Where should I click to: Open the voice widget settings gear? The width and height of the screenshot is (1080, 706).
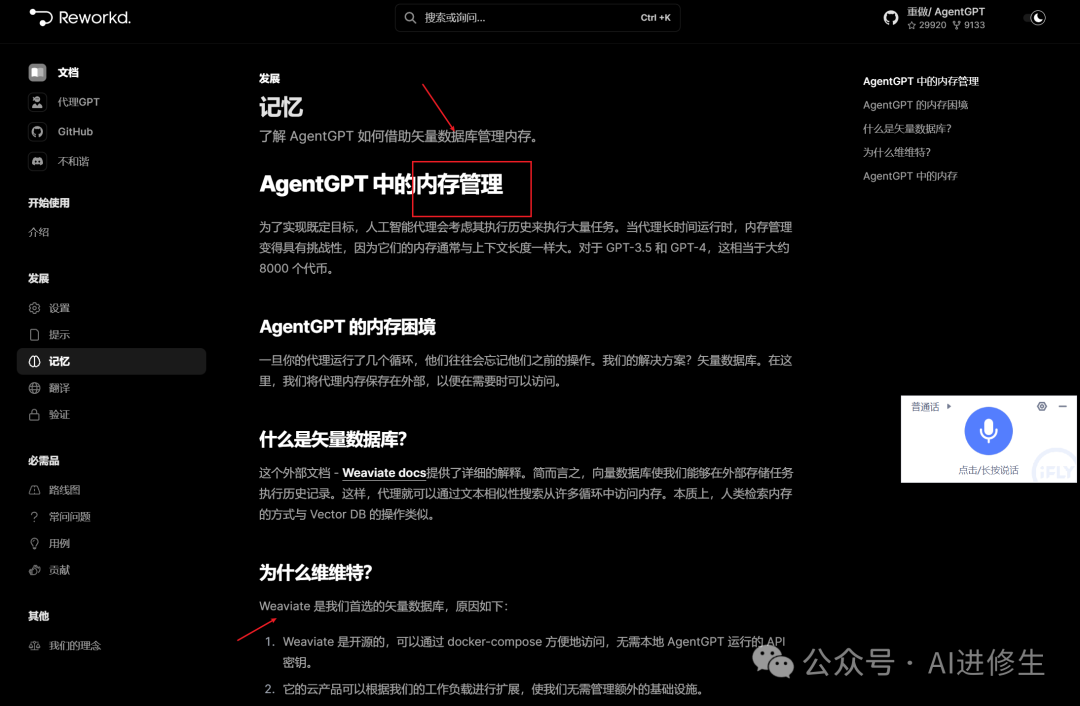[1041, 406]
